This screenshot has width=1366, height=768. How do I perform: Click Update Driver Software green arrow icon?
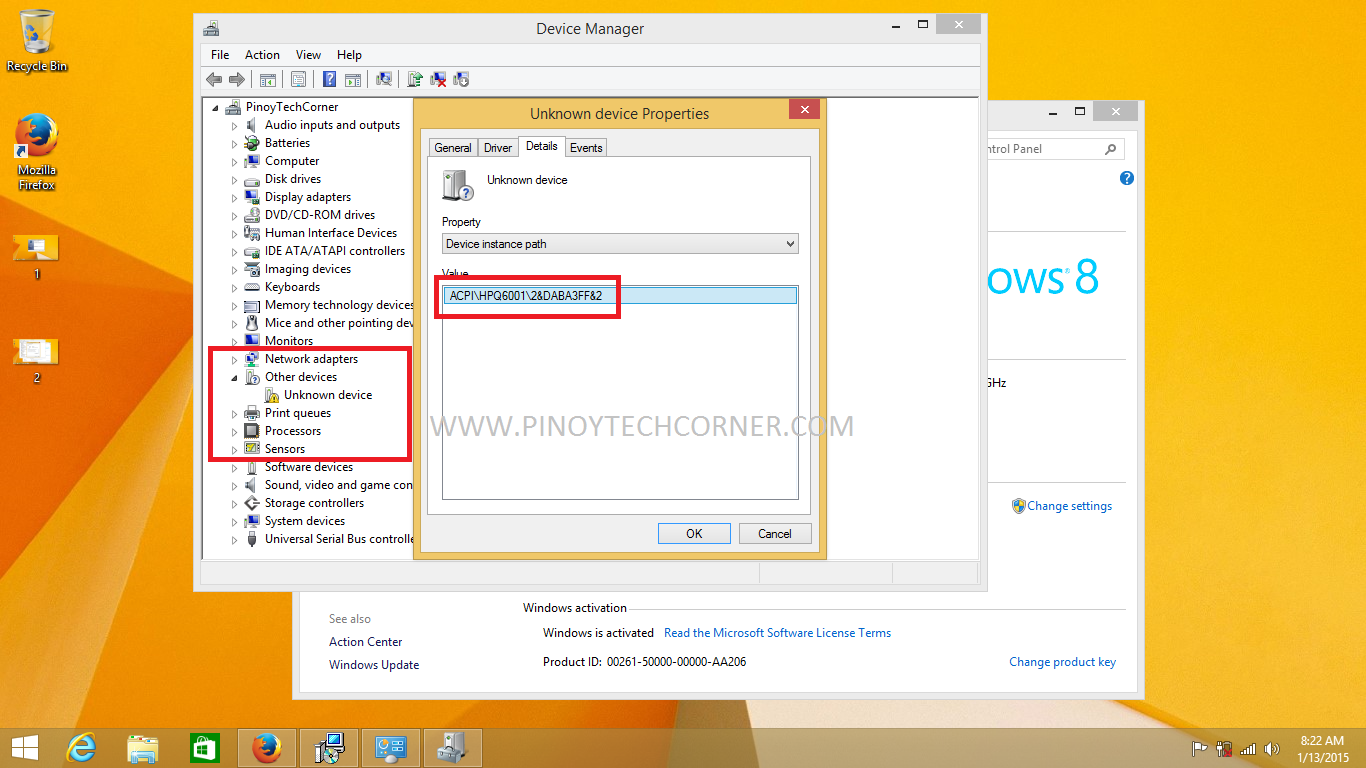click(x=414, y=79)
